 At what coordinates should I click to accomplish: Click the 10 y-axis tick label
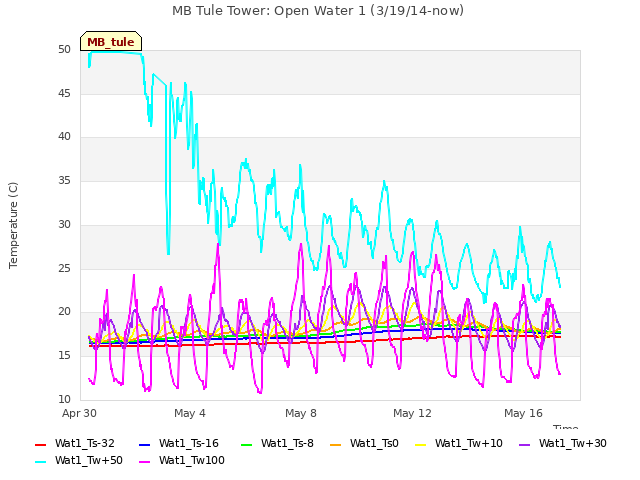click(x=64, y=399)
